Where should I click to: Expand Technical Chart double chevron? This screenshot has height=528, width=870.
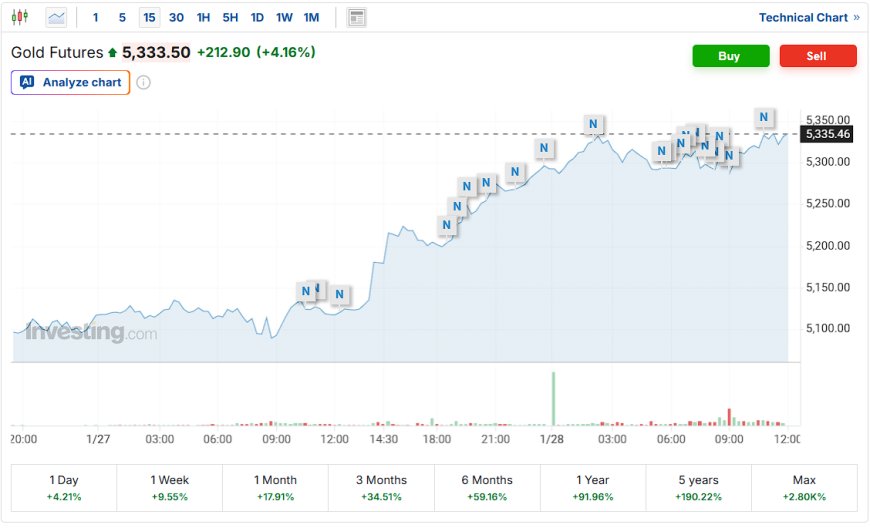point(856,18)
